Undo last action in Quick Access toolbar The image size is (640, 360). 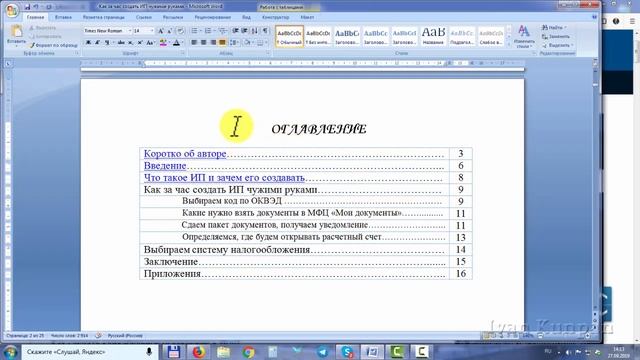point(36,7)
